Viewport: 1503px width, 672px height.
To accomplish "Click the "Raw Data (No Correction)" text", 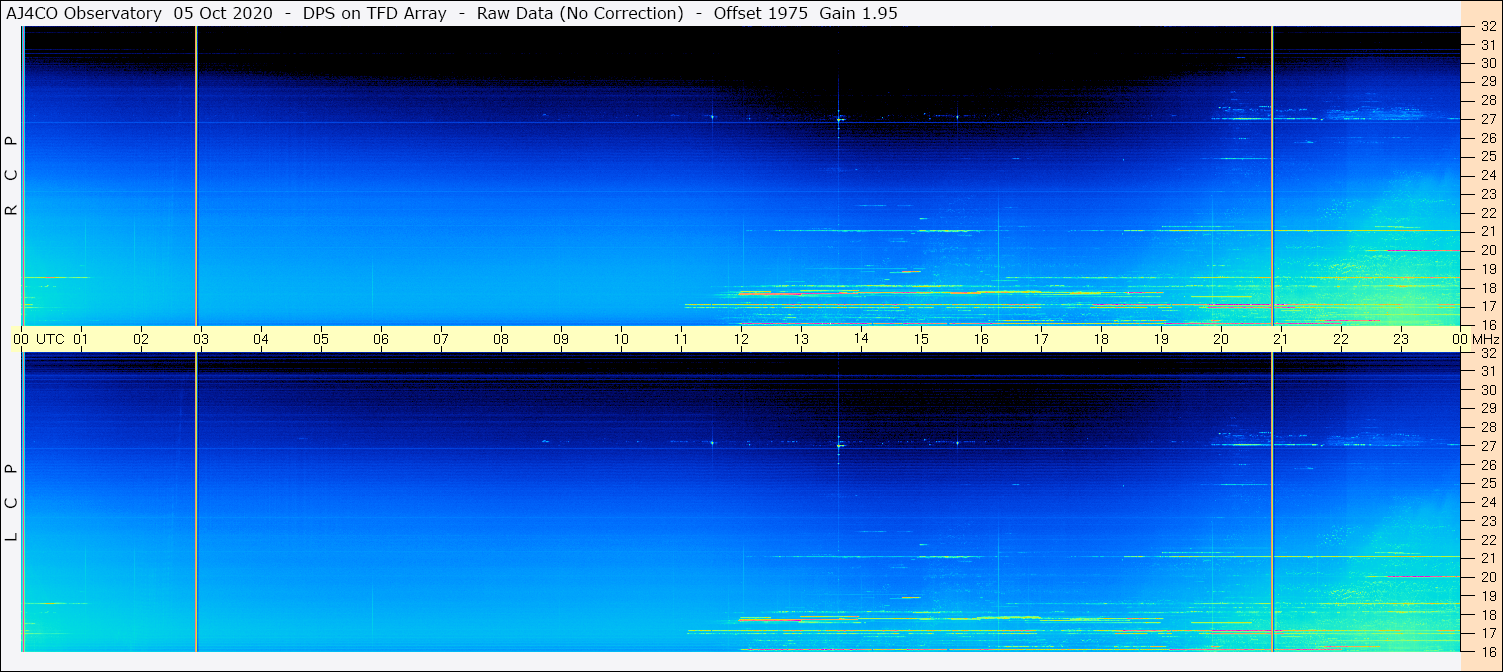I will 580,13.
